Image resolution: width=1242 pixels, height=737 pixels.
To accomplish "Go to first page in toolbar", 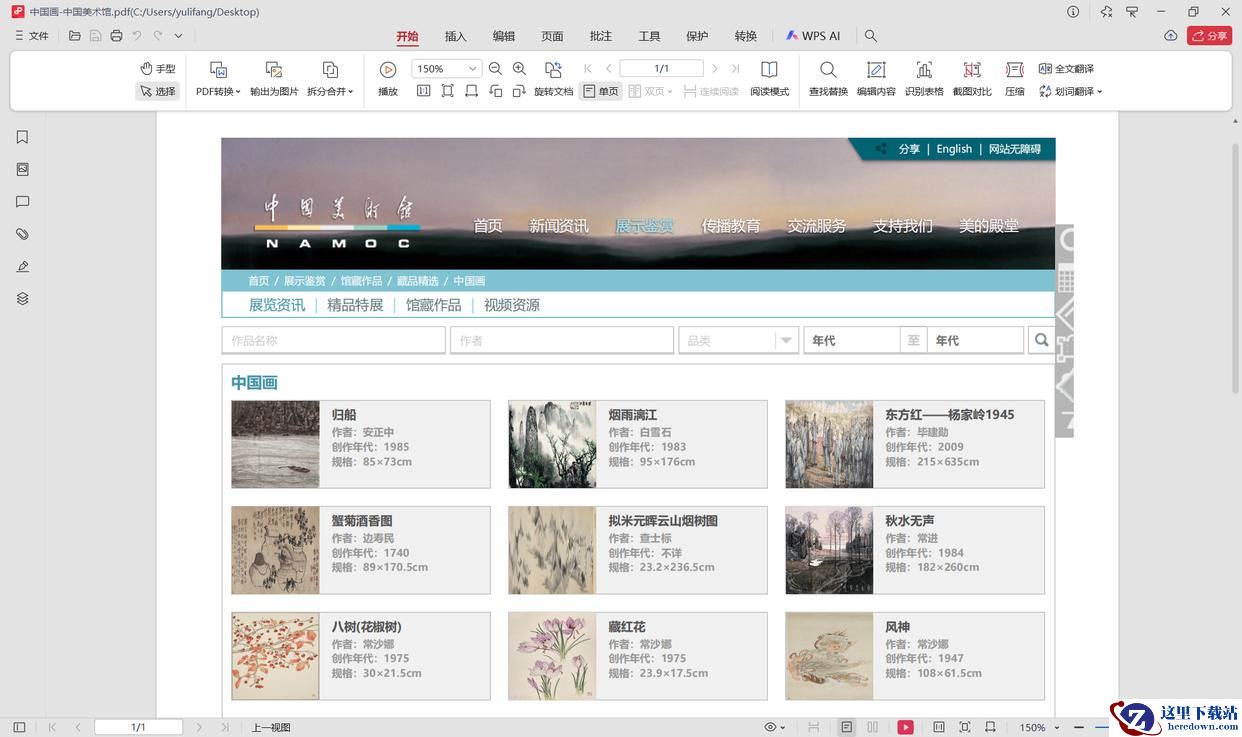I will [x=587, y=68].
